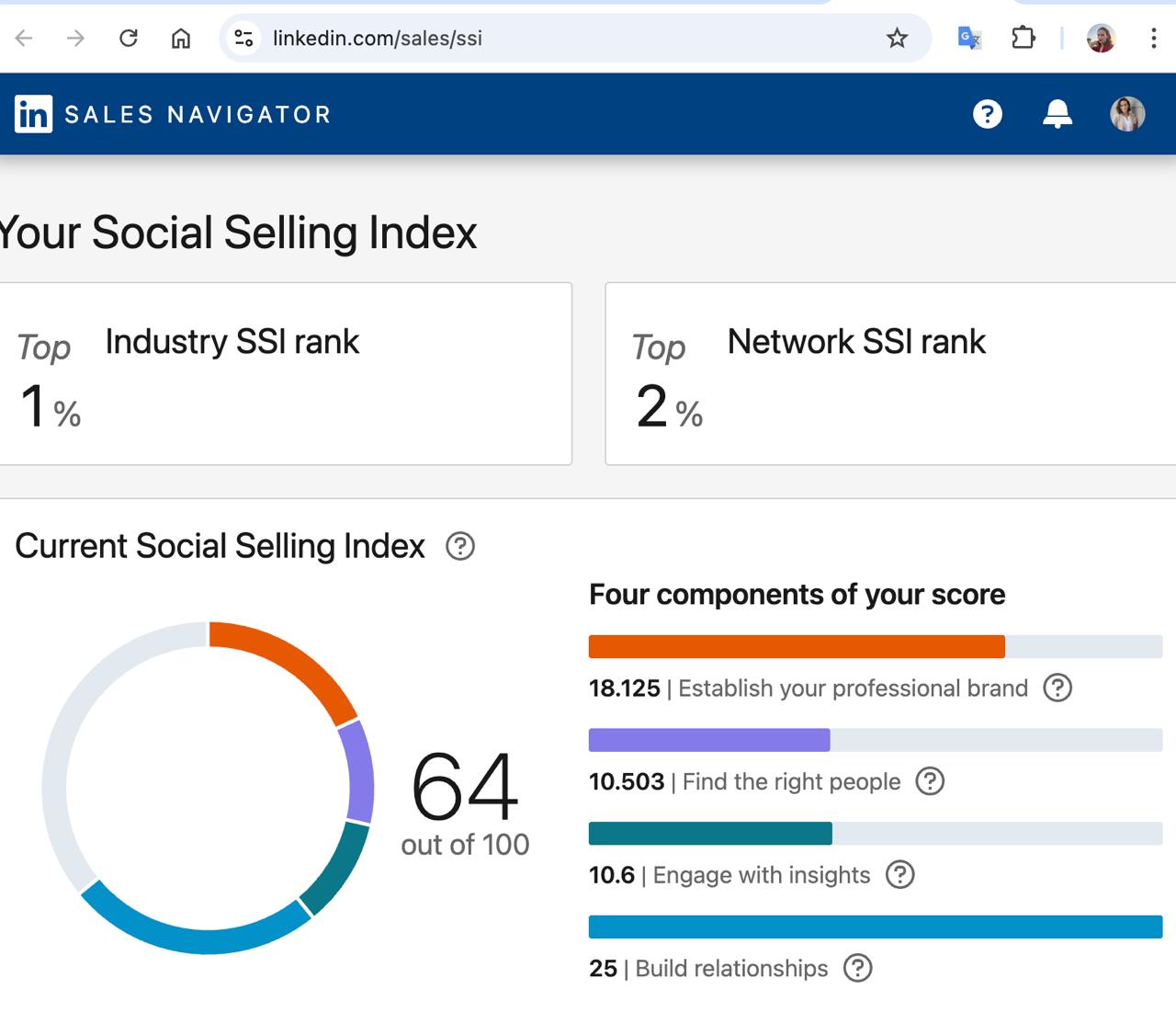Open the notifications bell
The height and width of the screenshot is (1035, 1176).
[1057, 114]
